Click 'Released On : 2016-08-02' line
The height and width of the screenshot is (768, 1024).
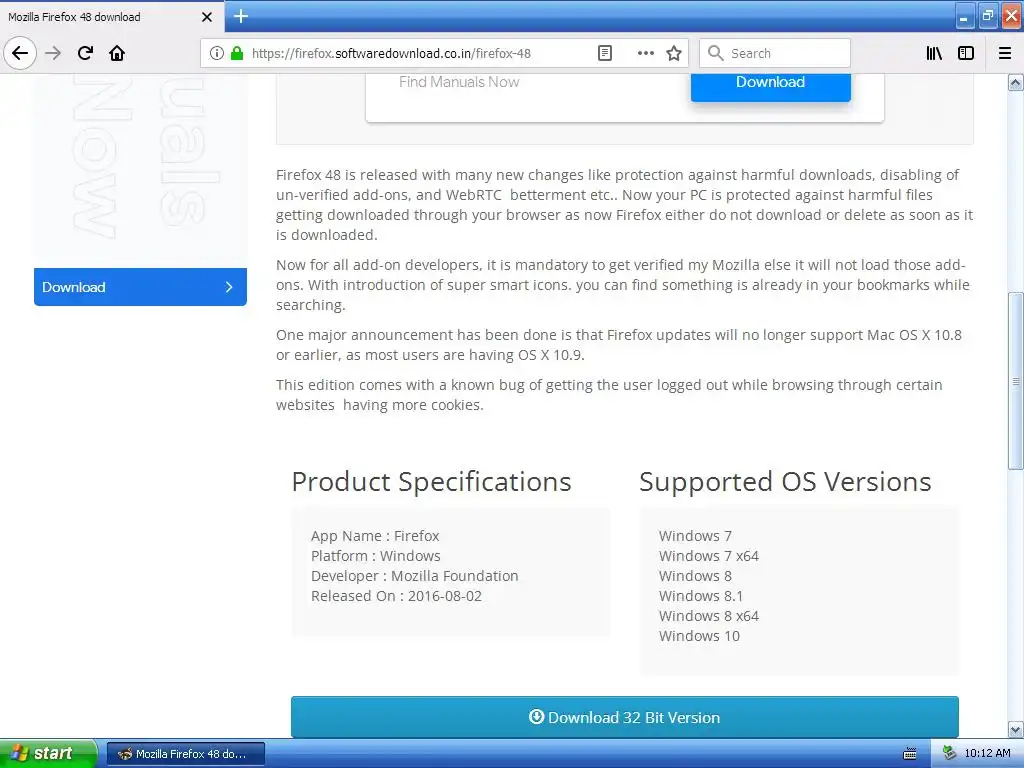pos(396,596)
